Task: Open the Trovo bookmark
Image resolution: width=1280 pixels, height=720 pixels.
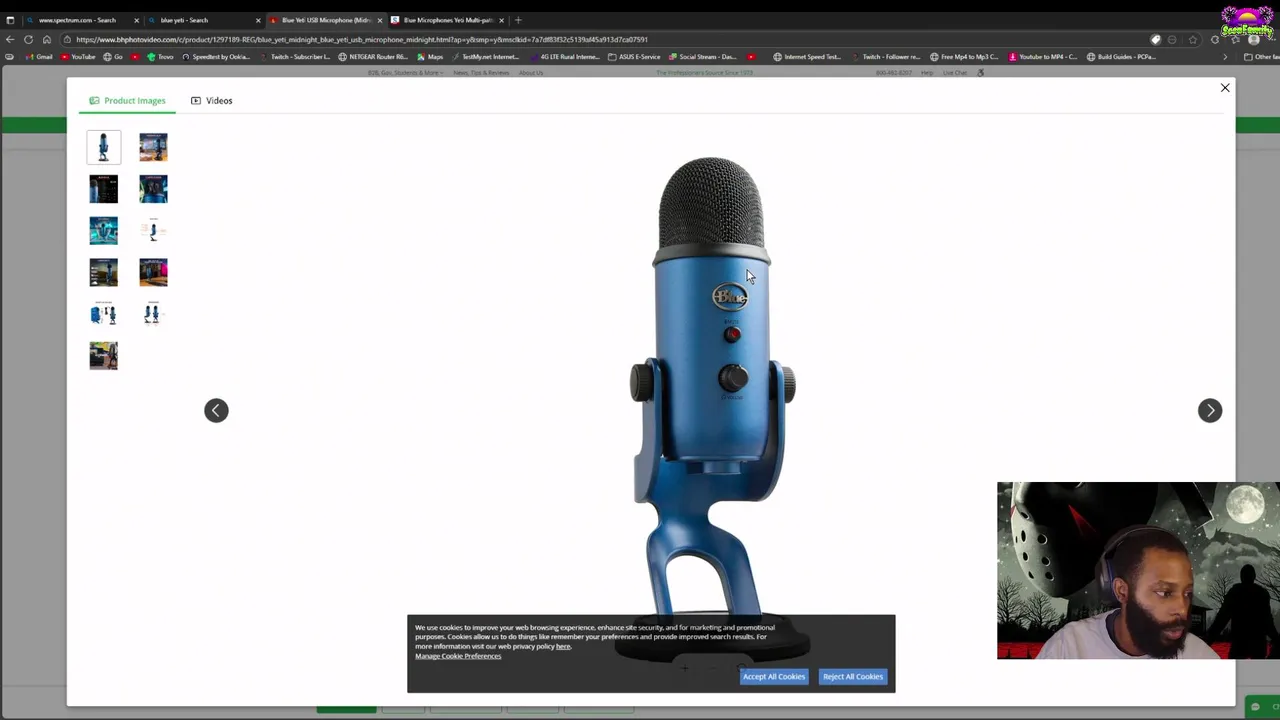Action: 160,57
